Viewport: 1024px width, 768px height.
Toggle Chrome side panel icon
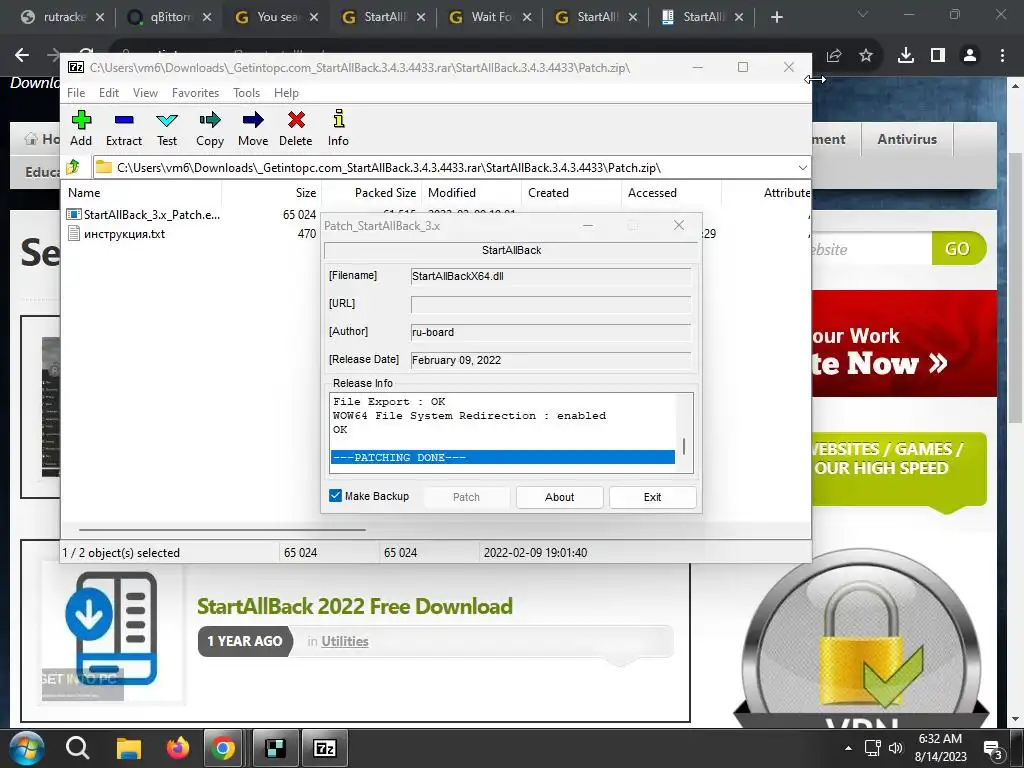[938, 56]
